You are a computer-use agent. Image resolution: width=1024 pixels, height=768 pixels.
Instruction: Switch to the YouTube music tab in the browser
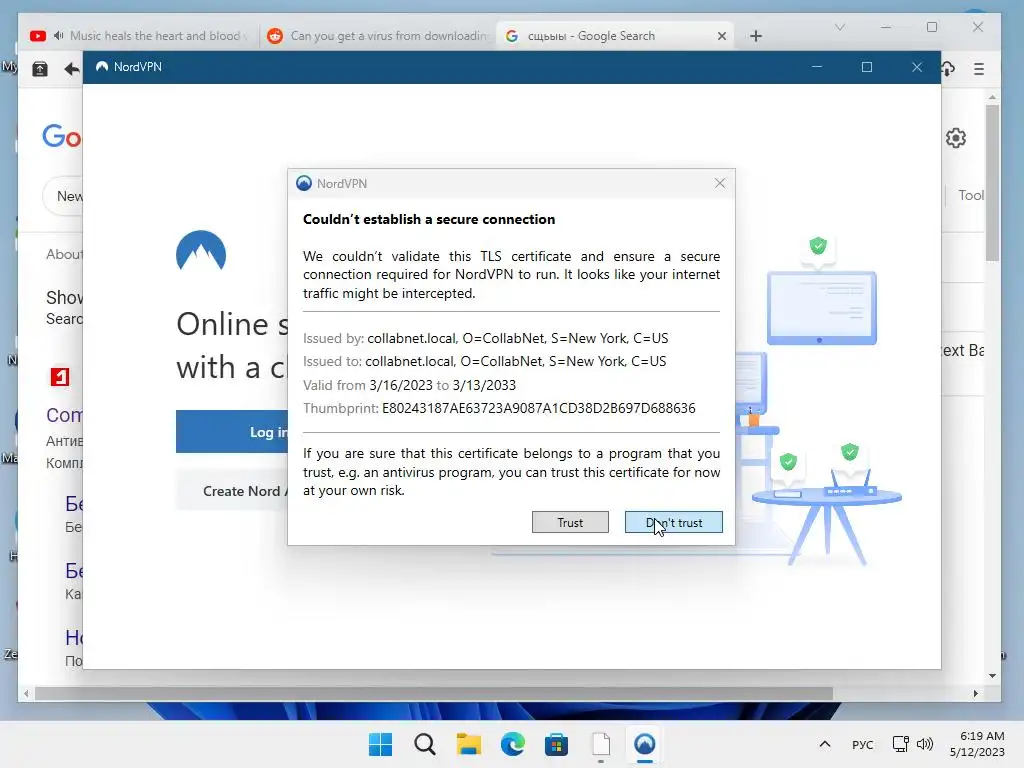[x=140, y=36]
